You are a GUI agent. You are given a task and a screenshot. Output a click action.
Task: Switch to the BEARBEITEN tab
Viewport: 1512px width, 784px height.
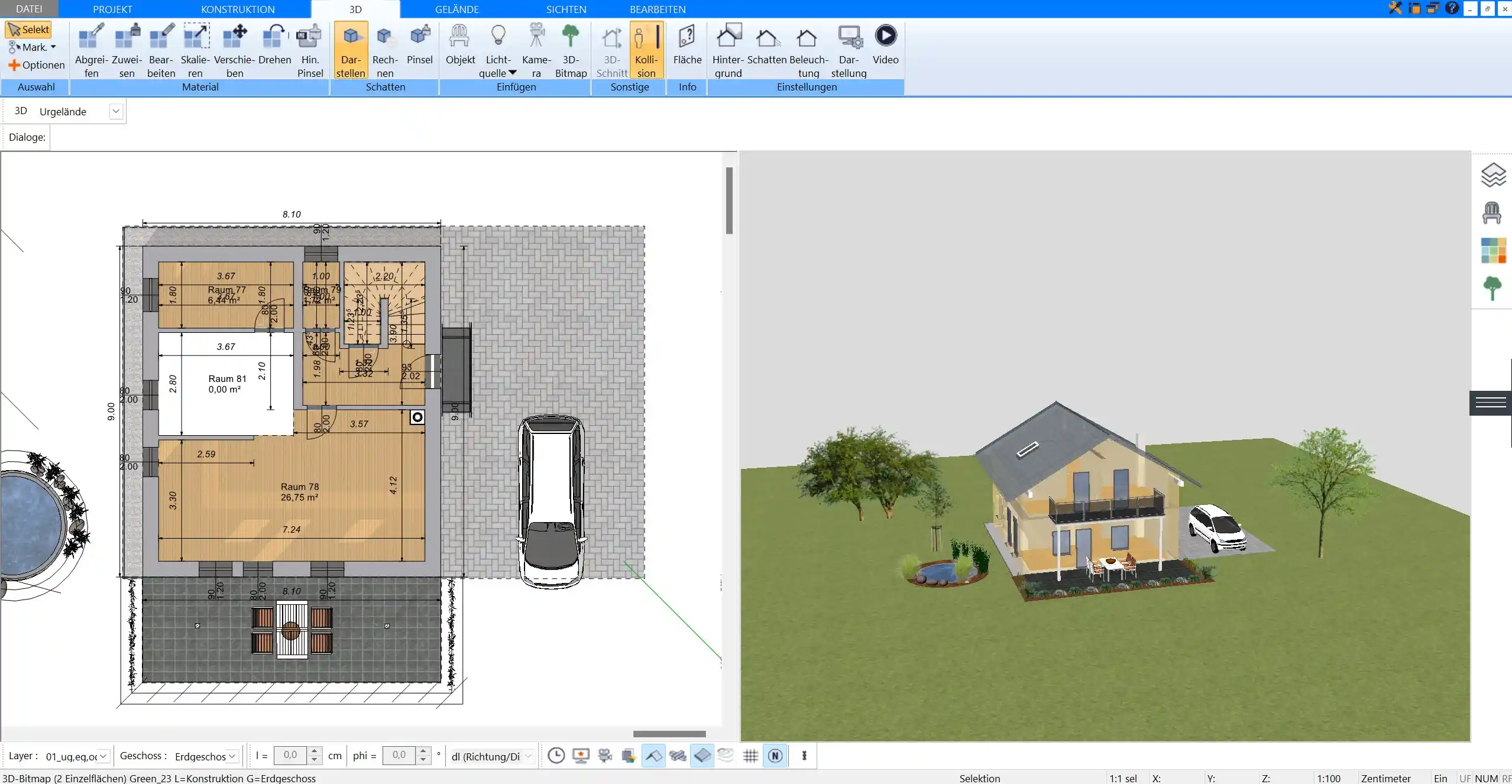pyautogui.click(x=658, y=9)
